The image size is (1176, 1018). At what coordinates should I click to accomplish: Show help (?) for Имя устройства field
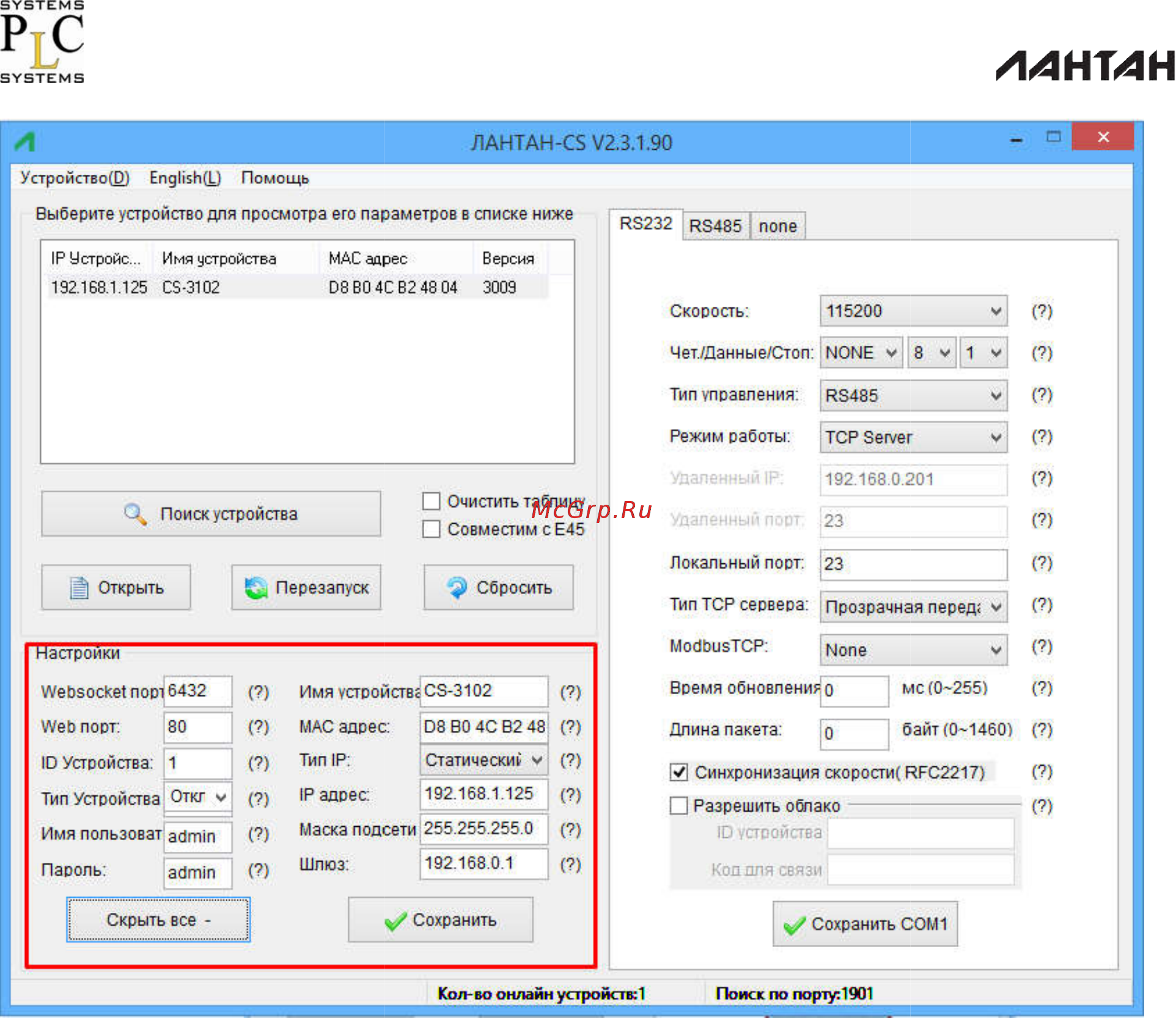click(571, 692)
